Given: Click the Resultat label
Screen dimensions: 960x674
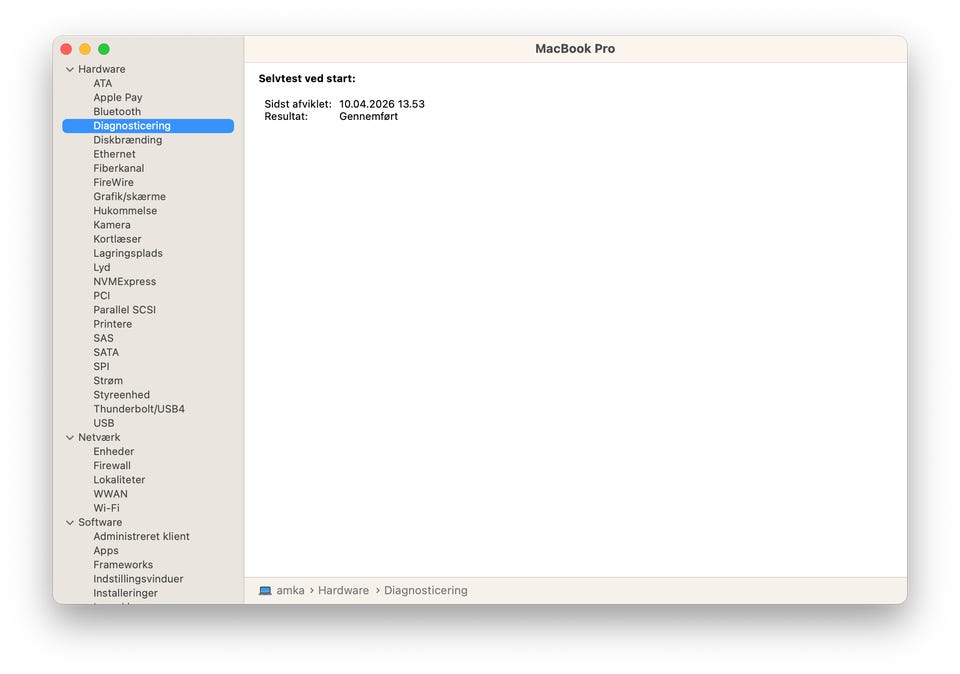Looking at the screenshot, I should point(286,116).
